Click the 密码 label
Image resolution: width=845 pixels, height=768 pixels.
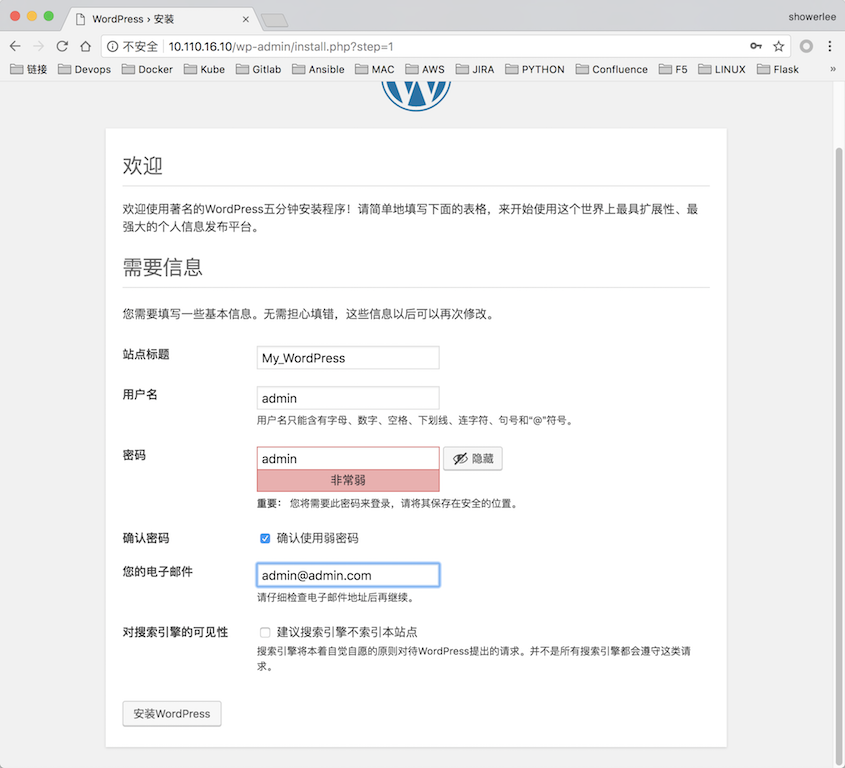pyautogui.click(x=134, y=455)
